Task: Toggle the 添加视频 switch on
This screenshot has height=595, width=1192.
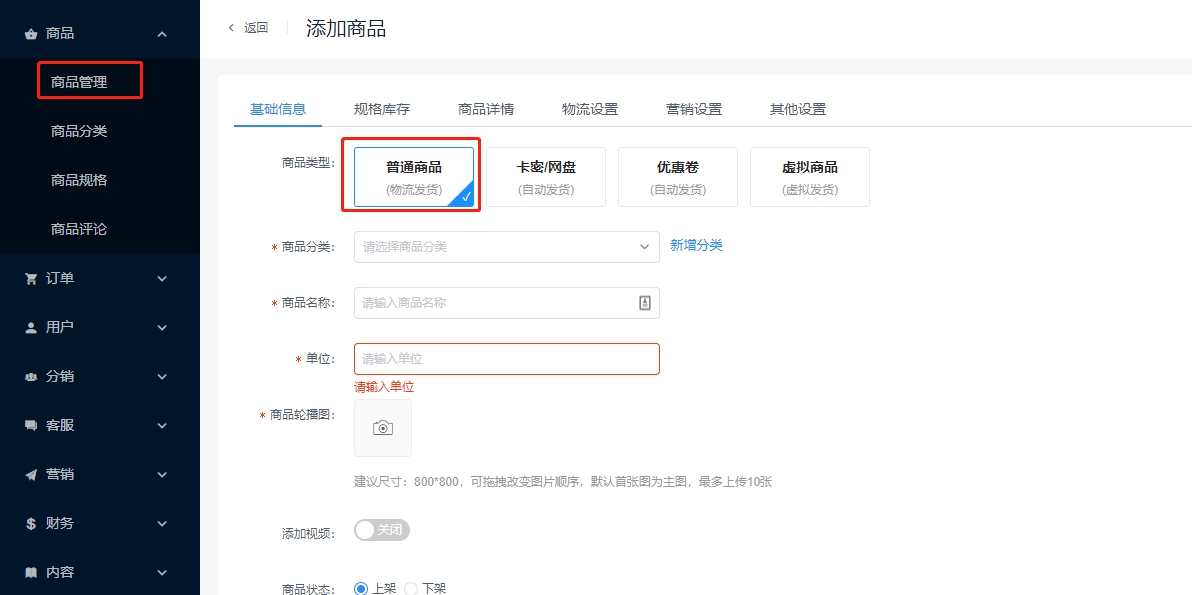Action: tap(382, 530)
